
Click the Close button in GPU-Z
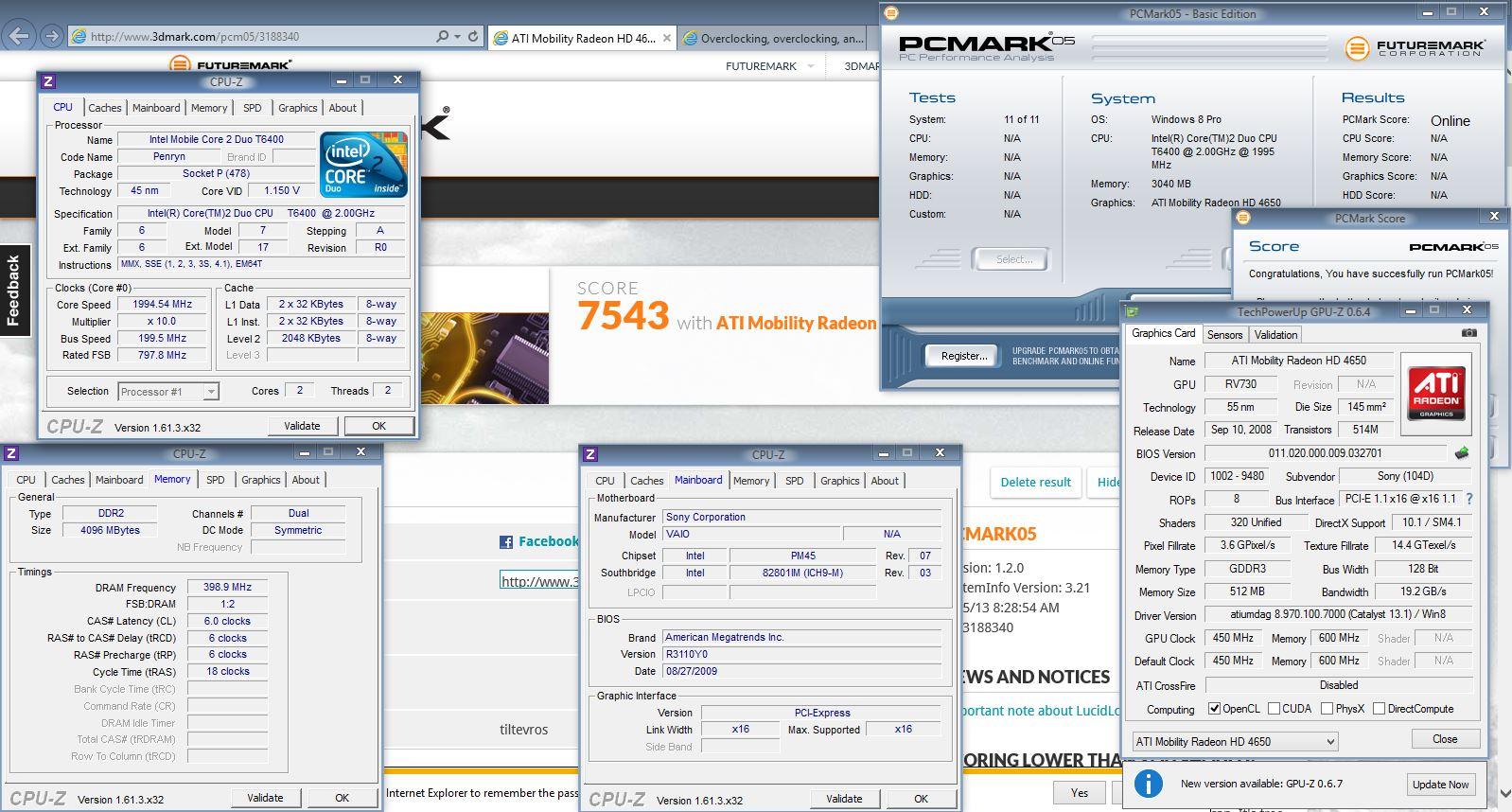[1445, 739]
